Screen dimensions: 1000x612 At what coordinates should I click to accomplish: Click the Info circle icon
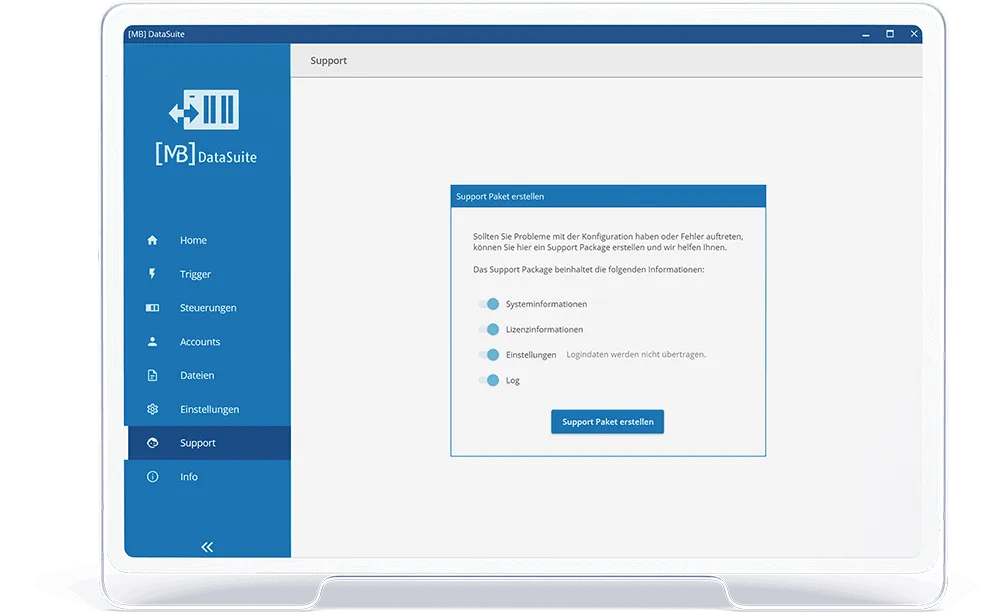pos(152,476)
